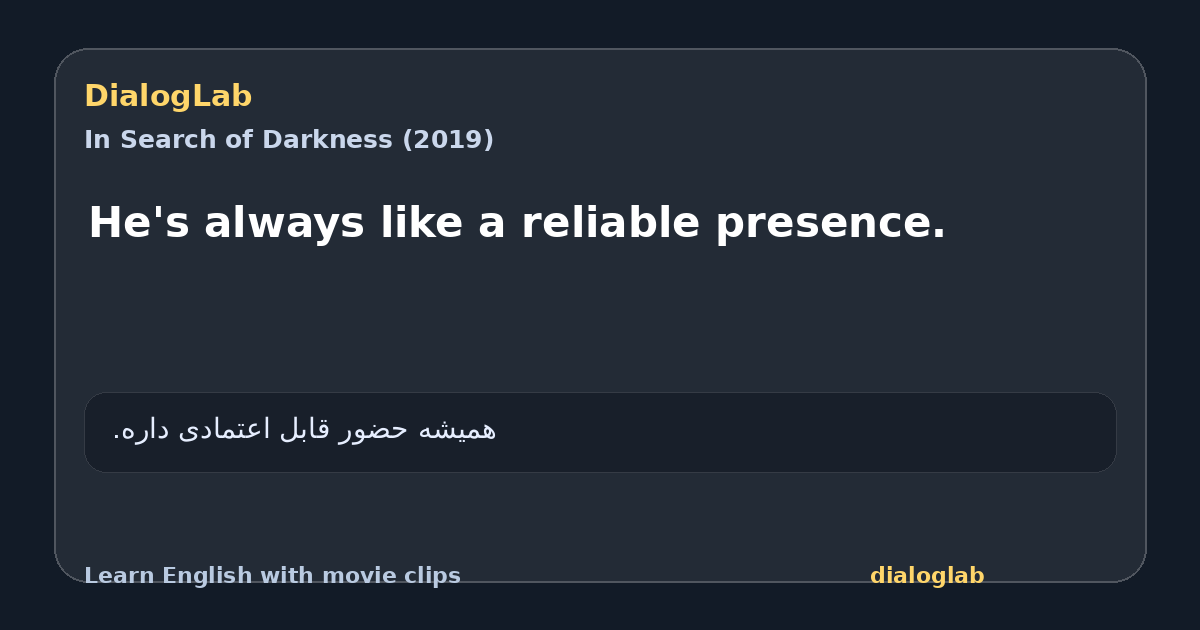Click the article "a" before "reliable"

tap(492, 224)
